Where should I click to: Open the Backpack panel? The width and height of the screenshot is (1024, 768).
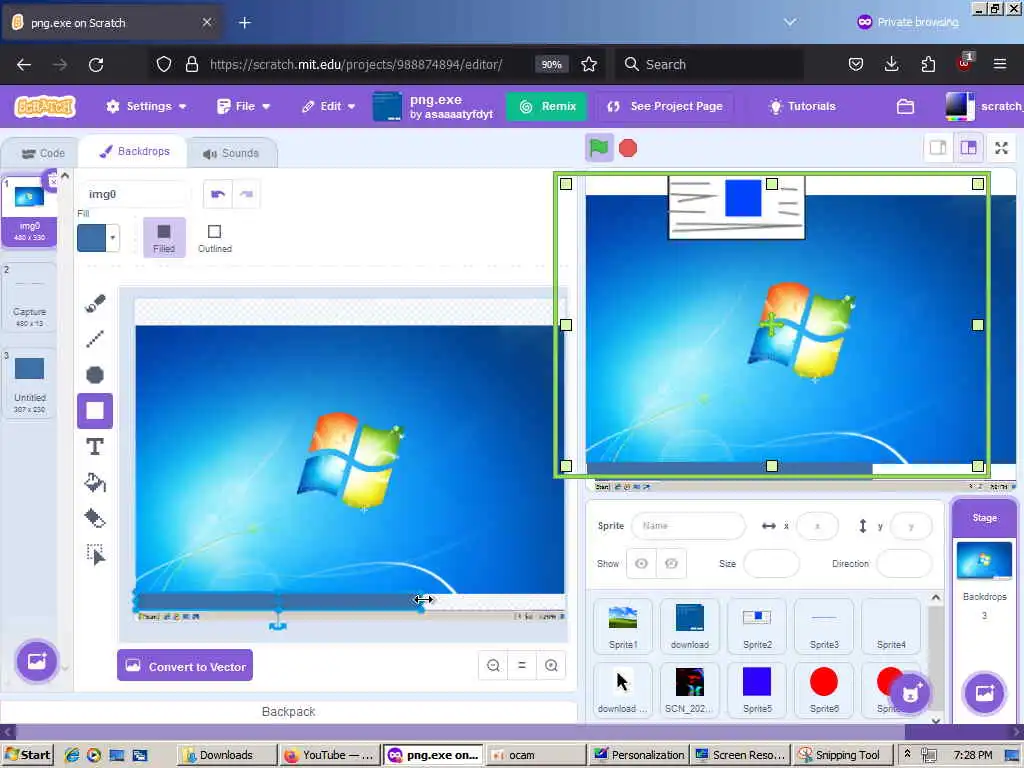288,711
